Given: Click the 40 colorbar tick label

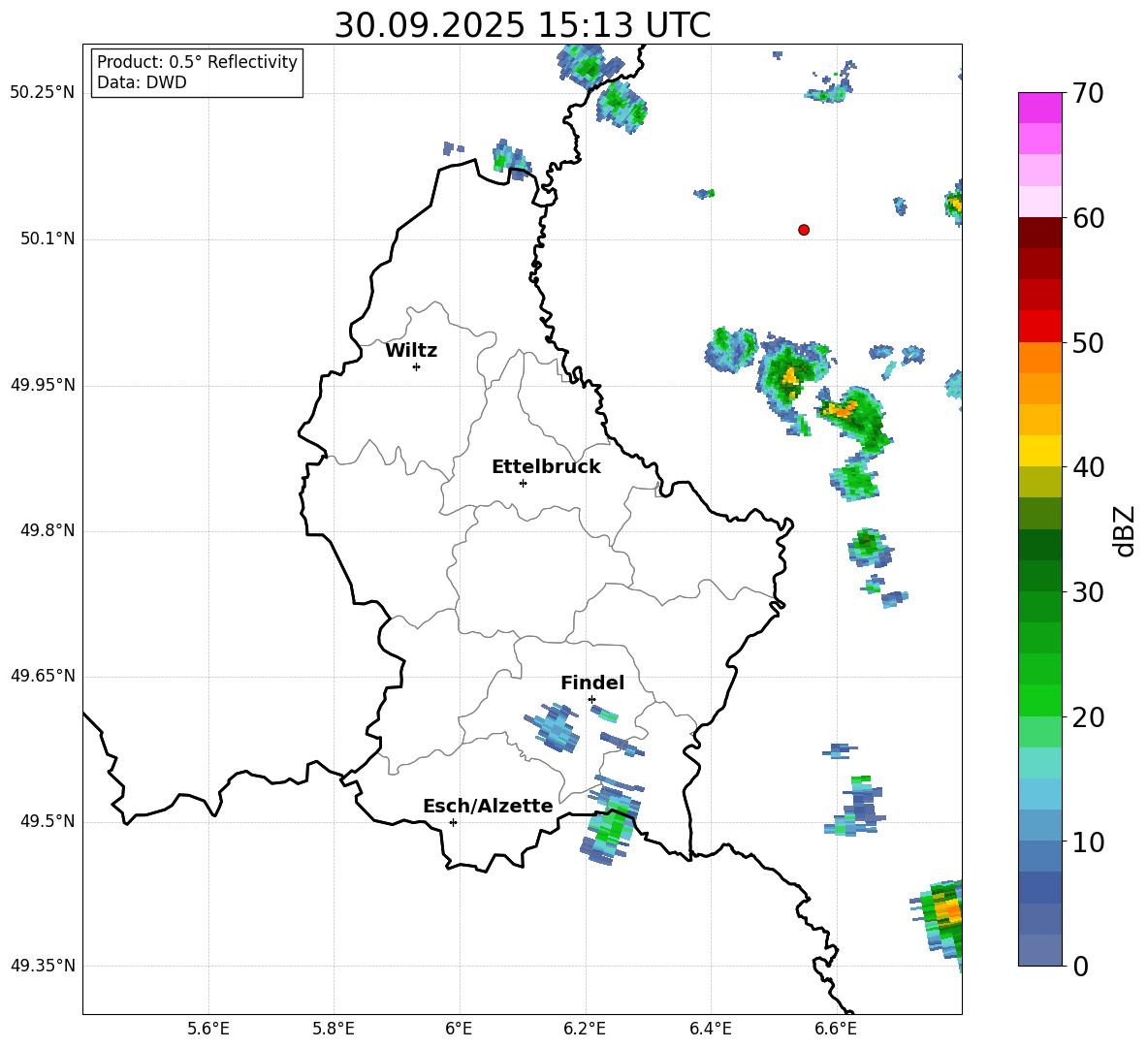Looking at the screenshot, I should pyautogui.click(x=1088, y=467).
